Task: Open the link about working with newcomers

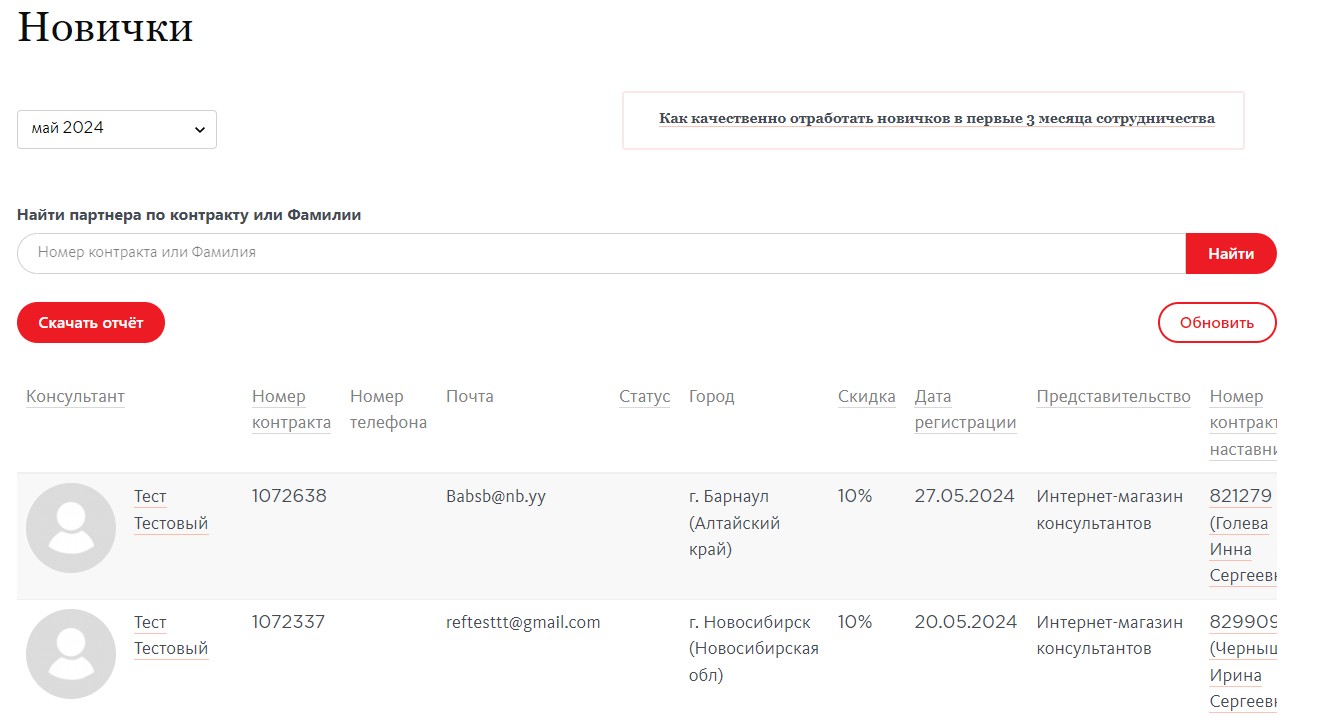Action: click(x=936, y=119)
